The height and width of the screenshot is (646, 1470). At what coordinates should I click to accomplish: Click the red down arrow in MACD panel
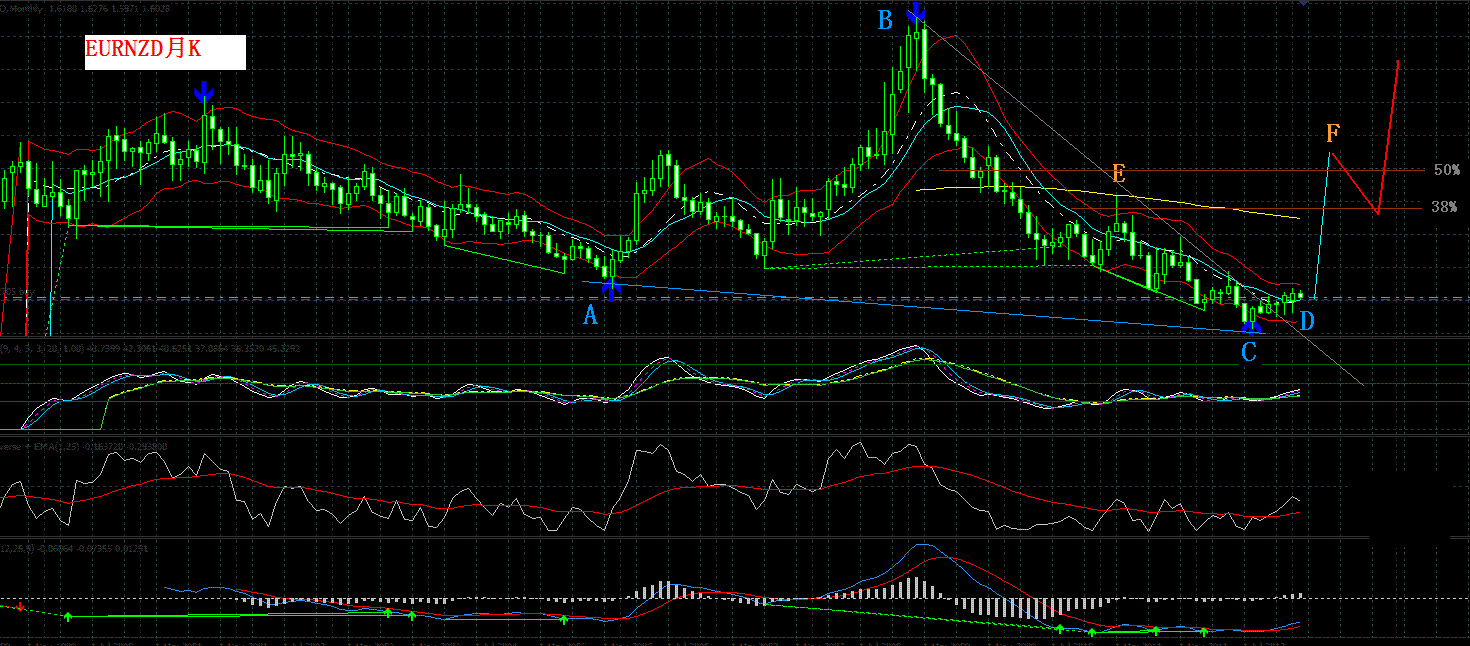click(20, 606)
